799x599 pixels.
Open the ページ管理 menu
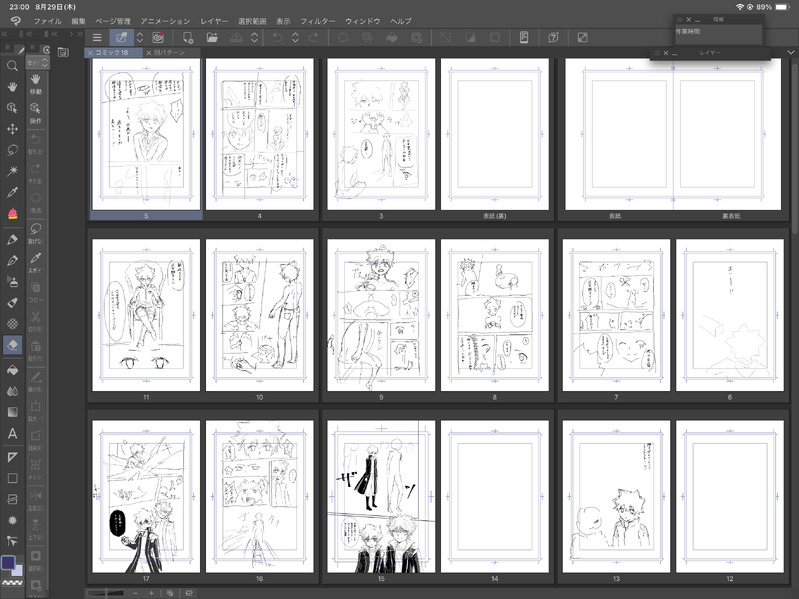[113, 21]
